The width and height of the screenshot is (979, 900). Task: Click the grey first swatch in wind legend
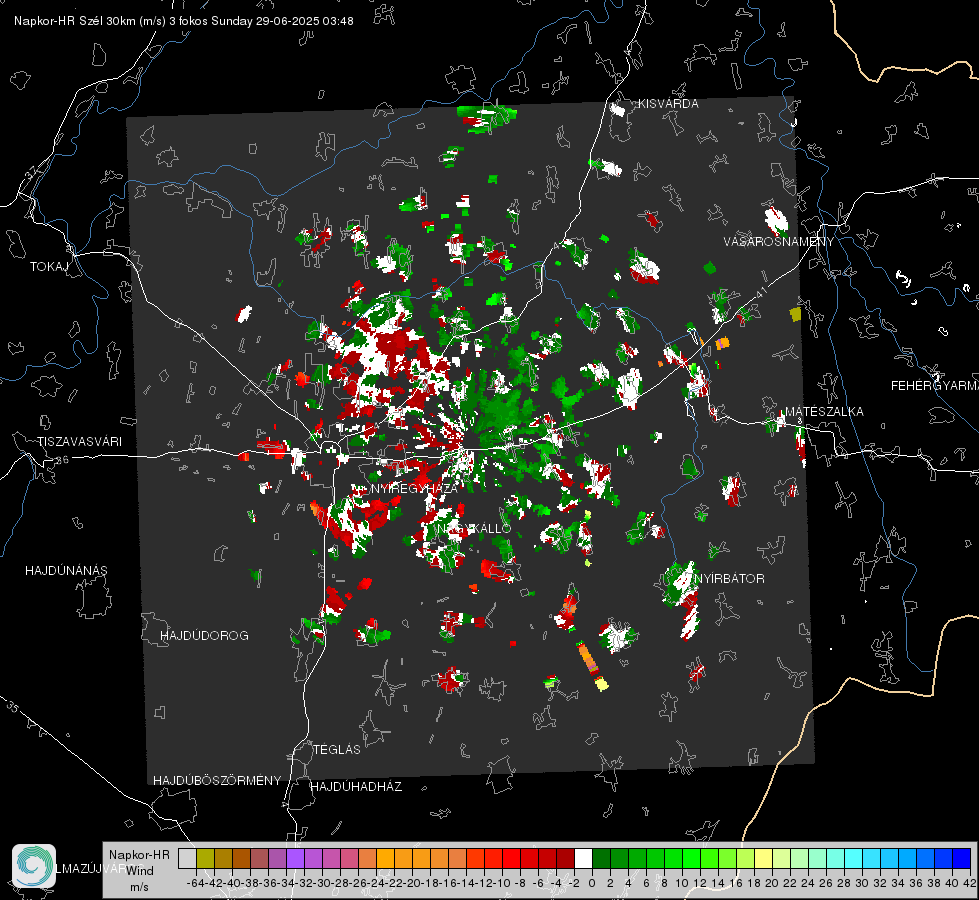coord(187,858)
